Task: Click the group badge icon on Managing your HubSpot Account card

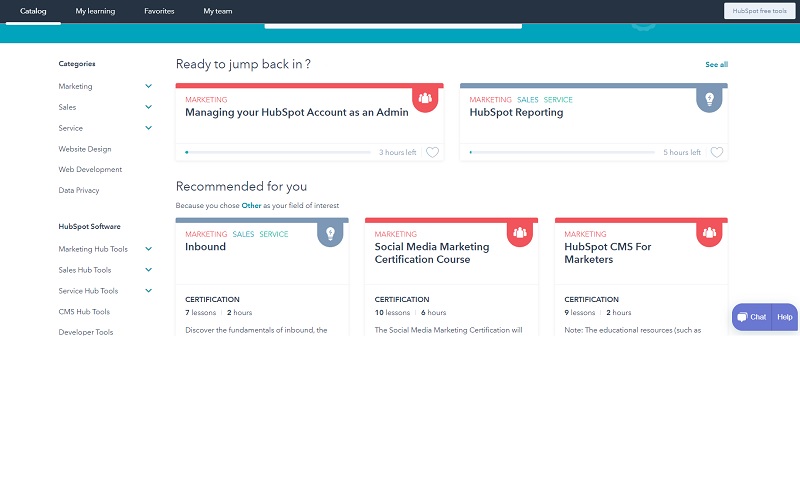Action: coord(425,98)
